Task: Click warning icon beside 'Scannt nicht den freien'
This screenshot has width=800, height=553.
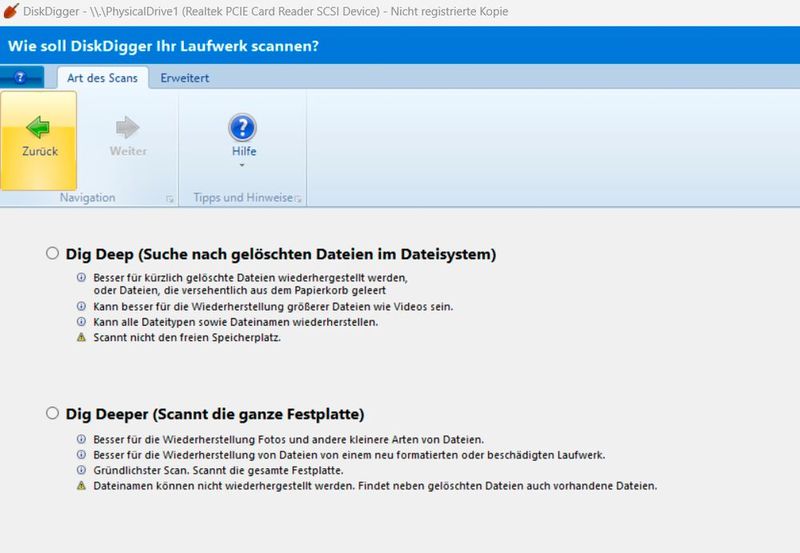Action: point(81,337)
